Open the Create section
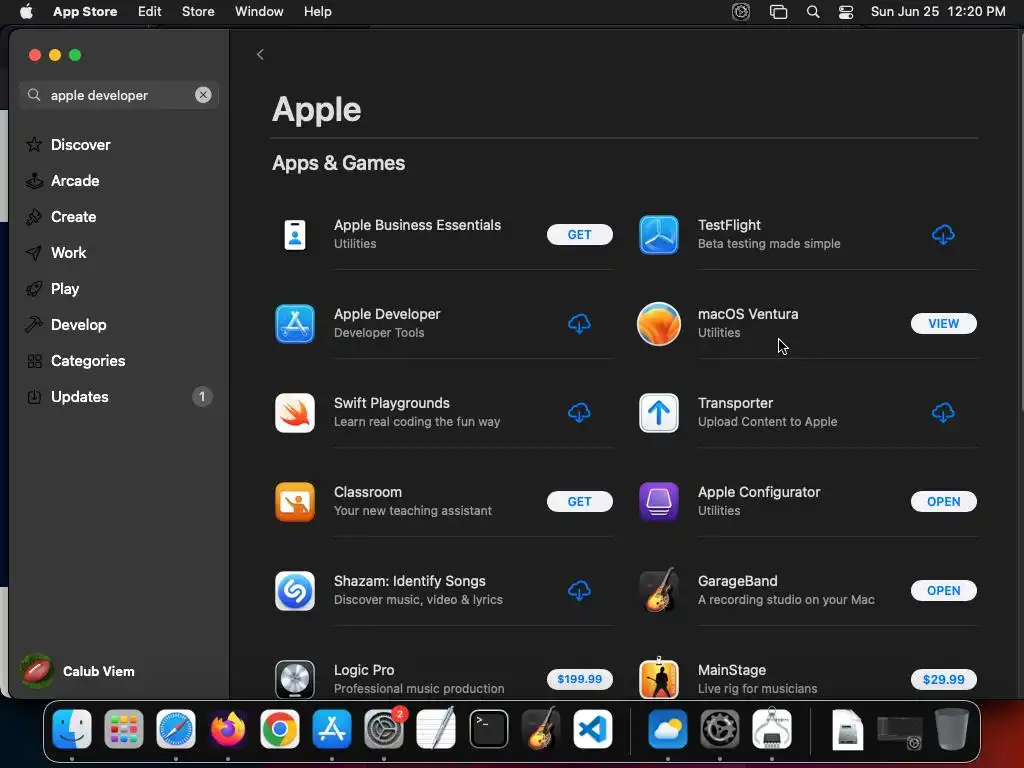Viewport: 1024px width, 768px height. pyautogui.click(x=118, y=216)
